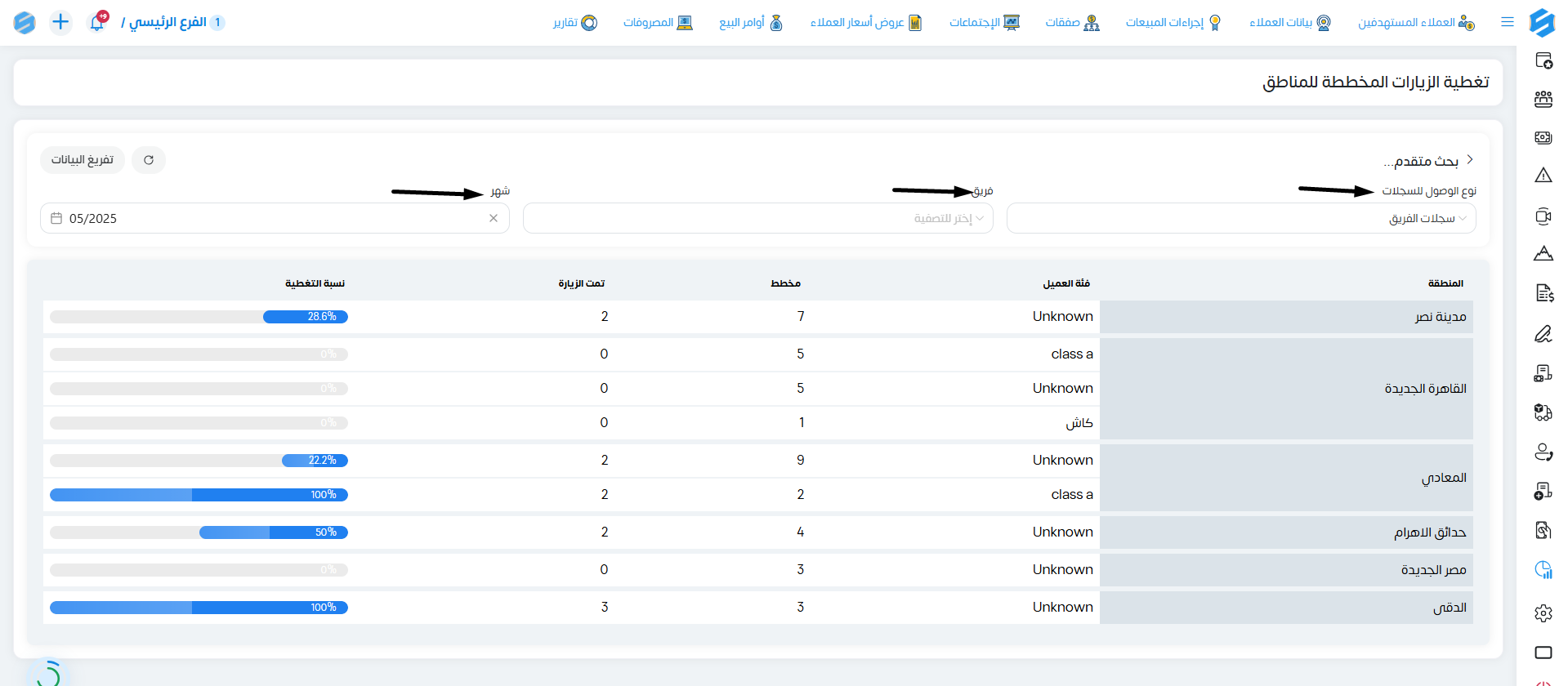The width and height of the screenshot is (1568, 686).
Task: Click the planned value 9 for المعادي
Action: click(x=801, y=461)
